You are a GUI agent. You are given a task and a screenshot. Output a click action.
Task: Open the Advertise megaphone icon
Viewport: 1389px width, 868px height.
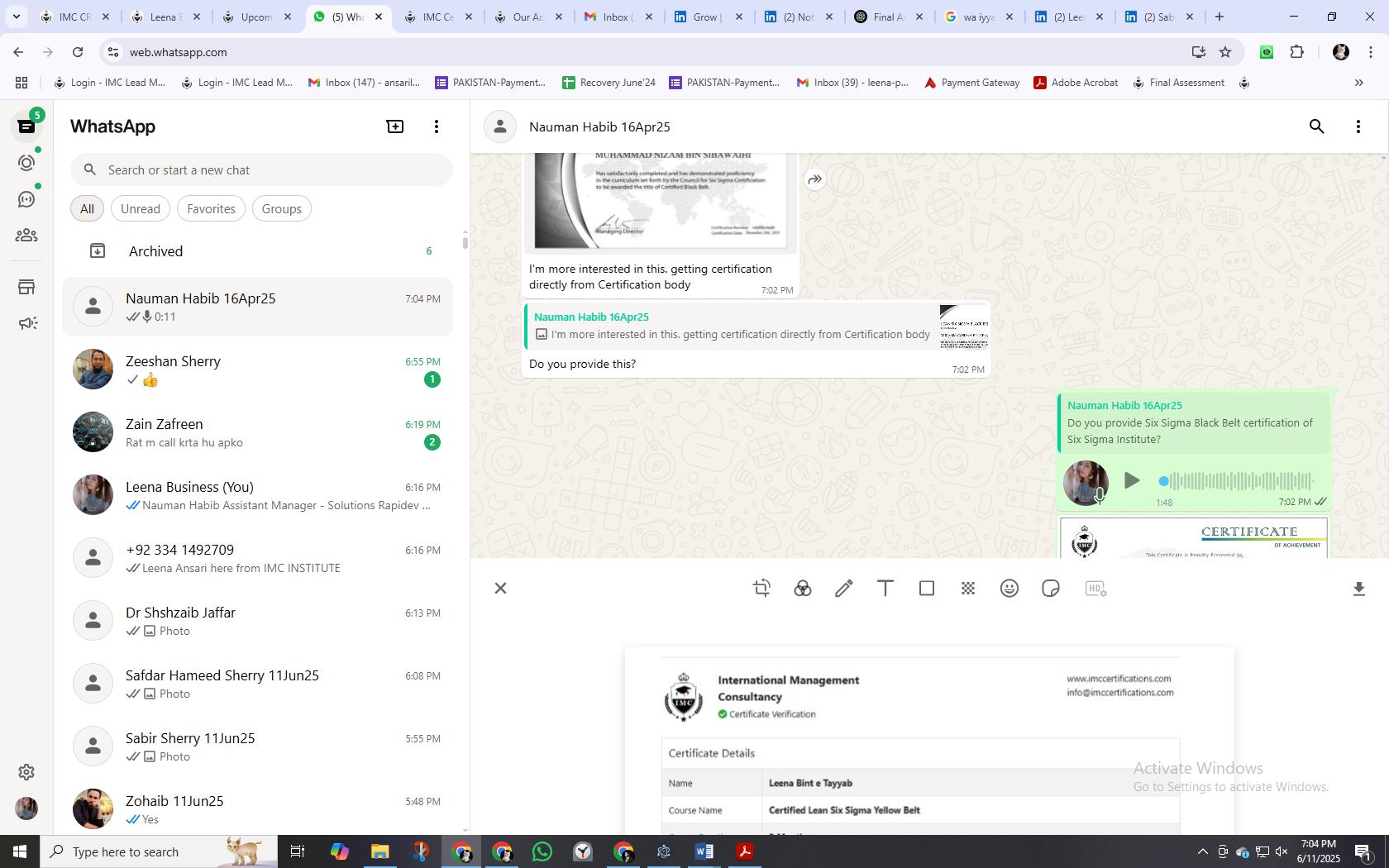(x=26, y=323)
